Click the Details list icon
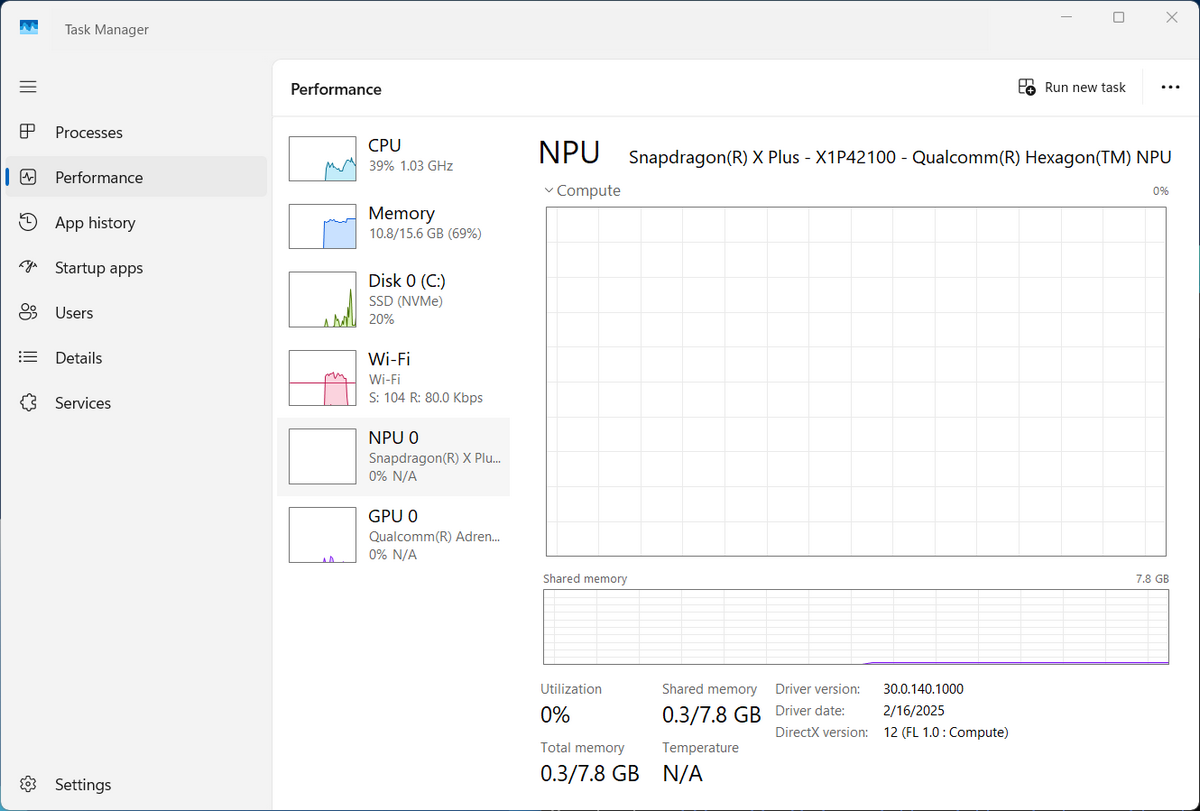 click(28, 357)
